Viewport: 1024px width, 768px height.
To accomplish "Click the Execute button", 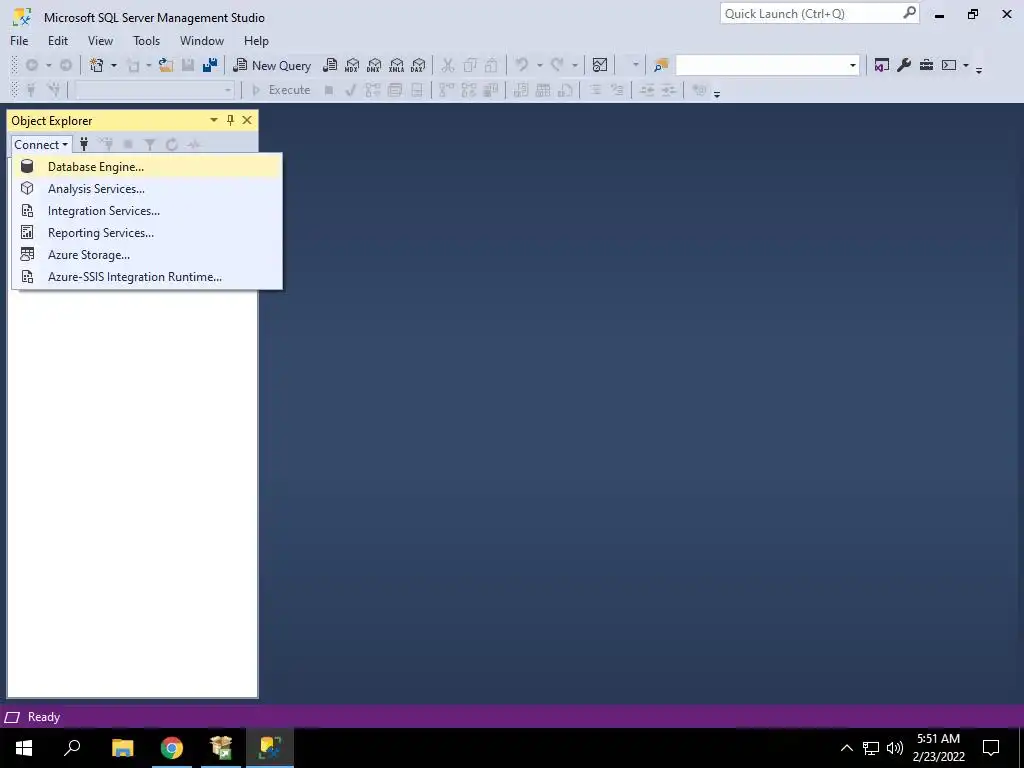I will (x=281, y=90).
